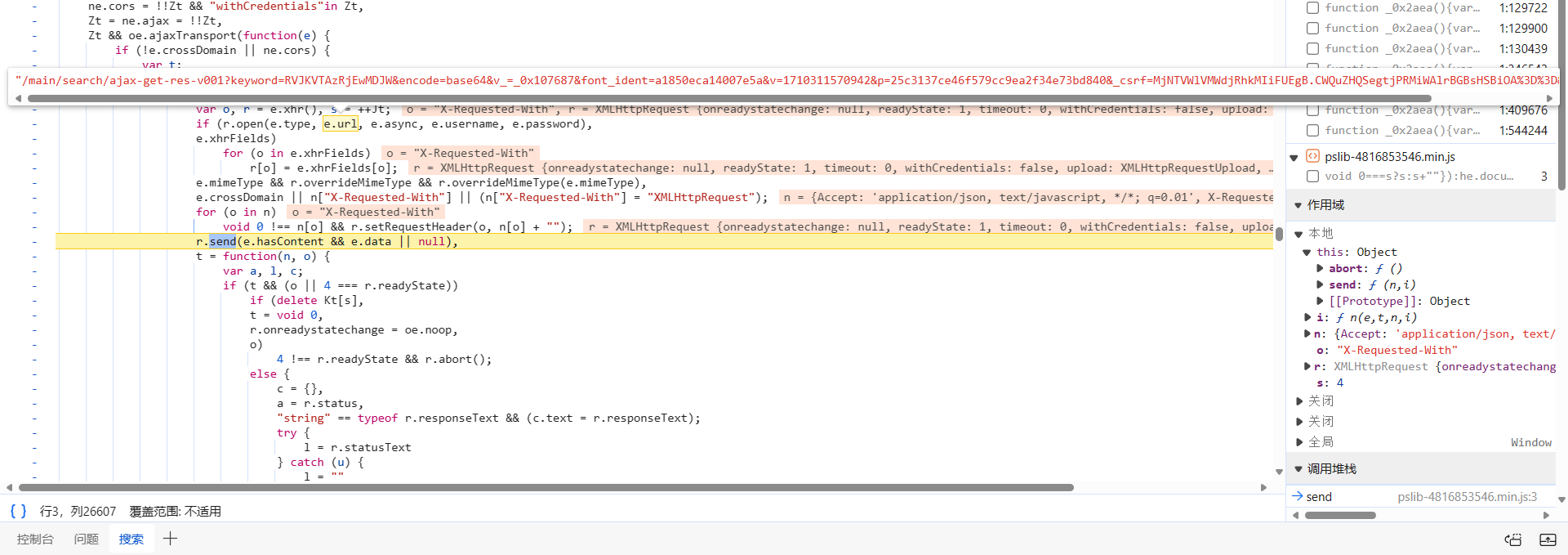Viewport: 1568px width, 555px height.
Task: Collapse the 本地 local scope
Action: [x=1299, y=234]
